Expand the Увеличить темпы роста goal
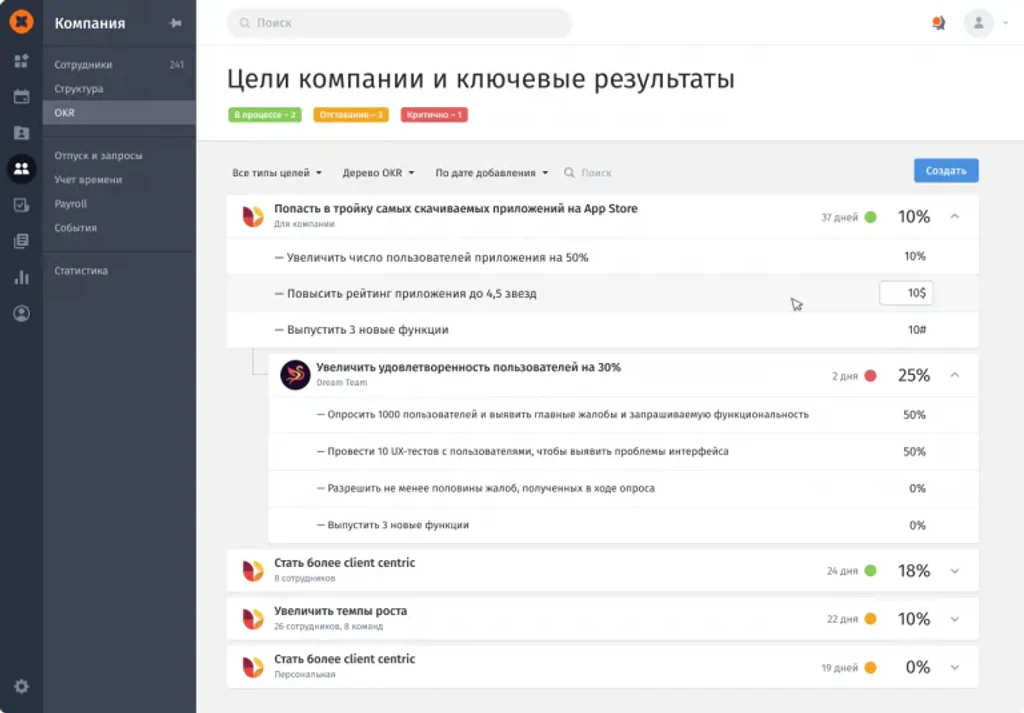 [x=954, y=619]
